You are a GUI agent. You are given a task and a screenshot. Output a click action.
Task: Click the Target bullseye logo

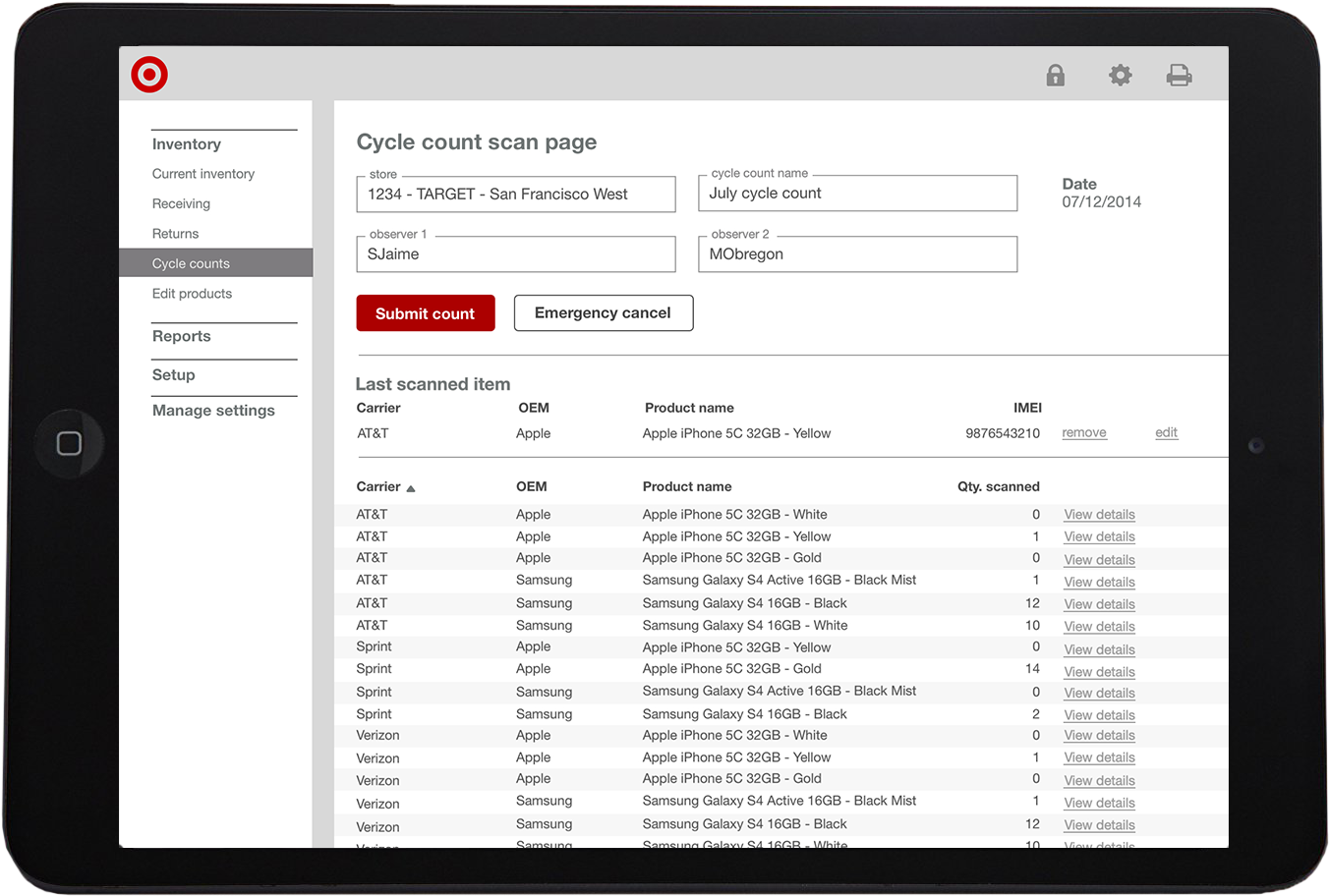tap(149, 75)
